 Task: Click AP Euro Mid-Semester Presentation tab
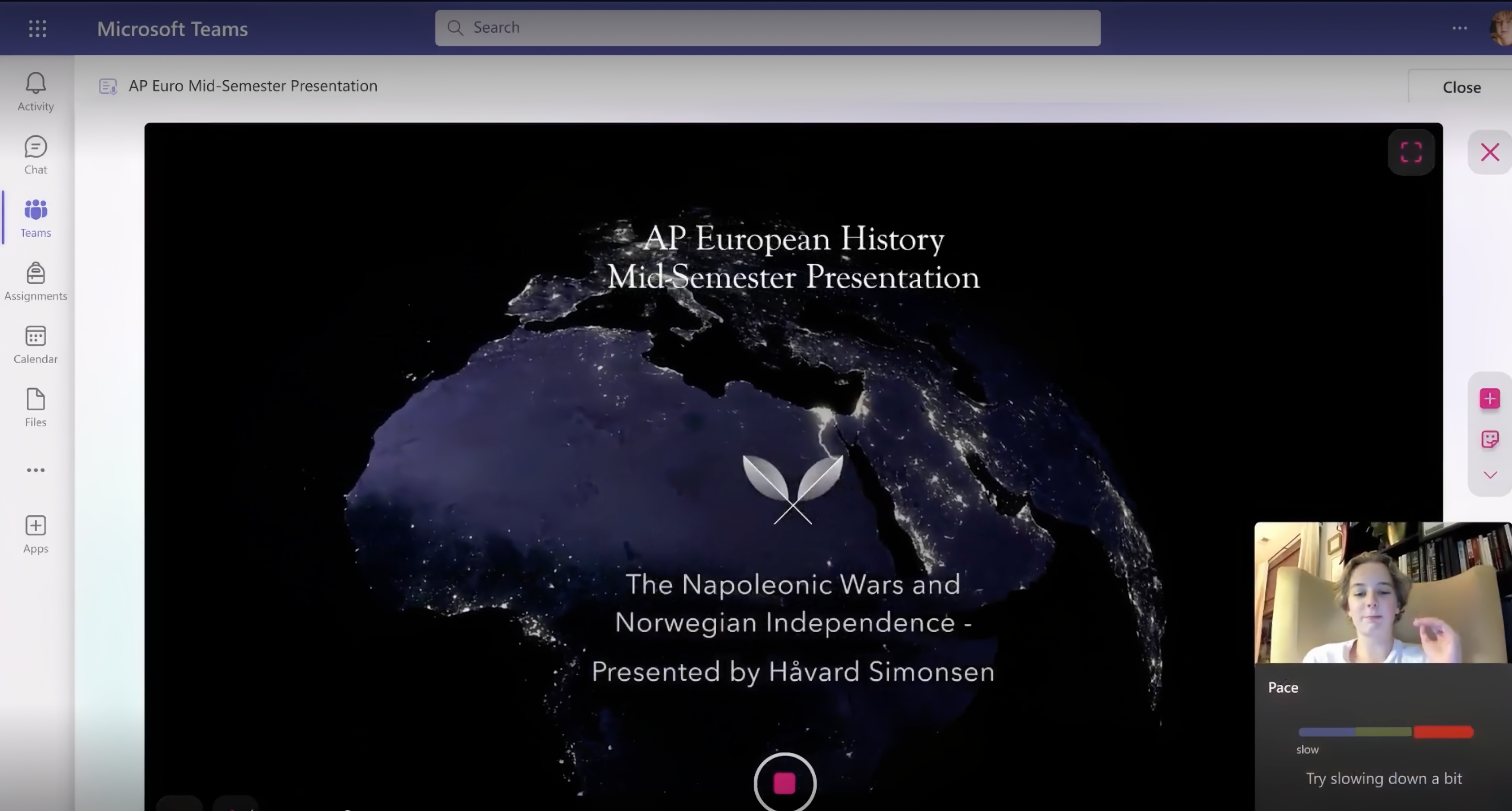tap(254, 85)
